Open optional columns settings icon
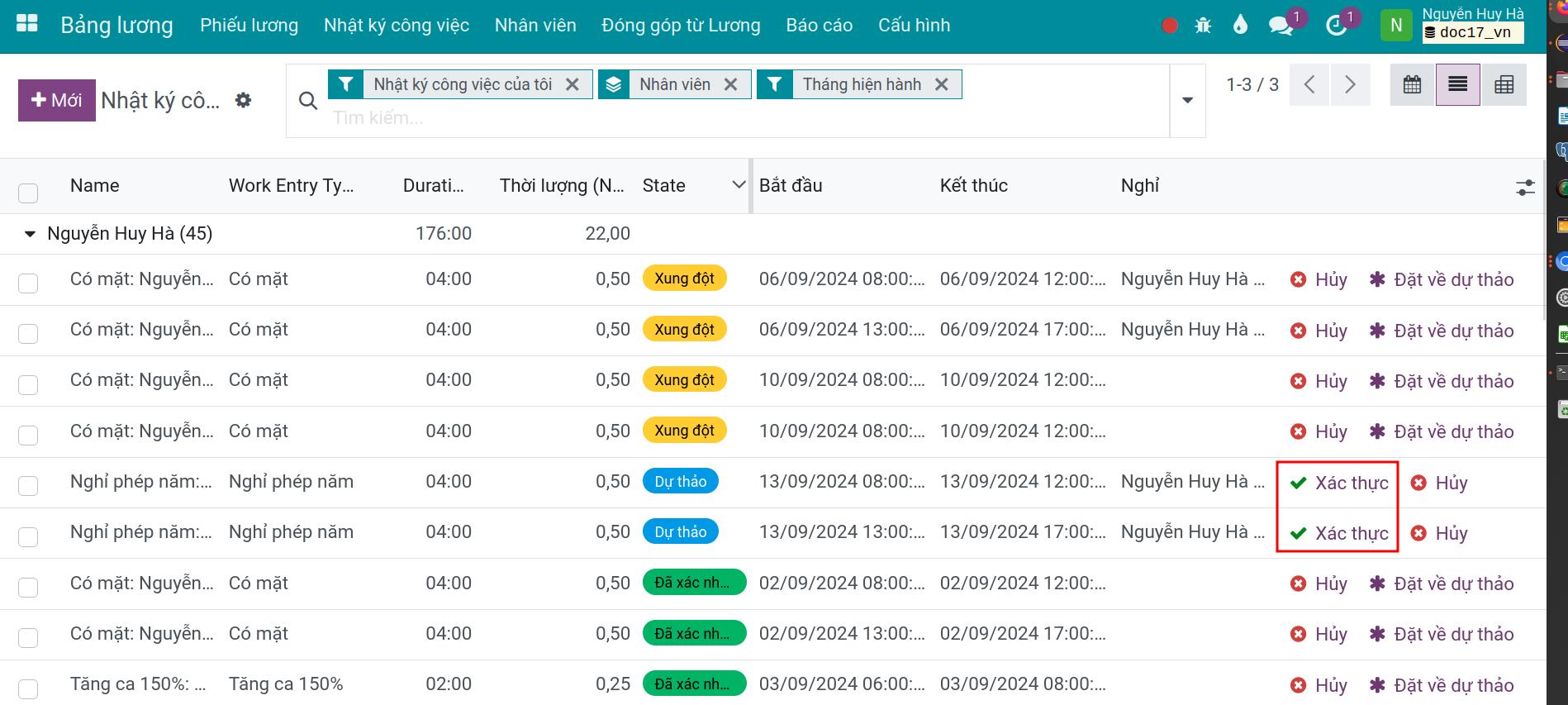The height and width of the screenshot is (705, 1568). 1525,188
